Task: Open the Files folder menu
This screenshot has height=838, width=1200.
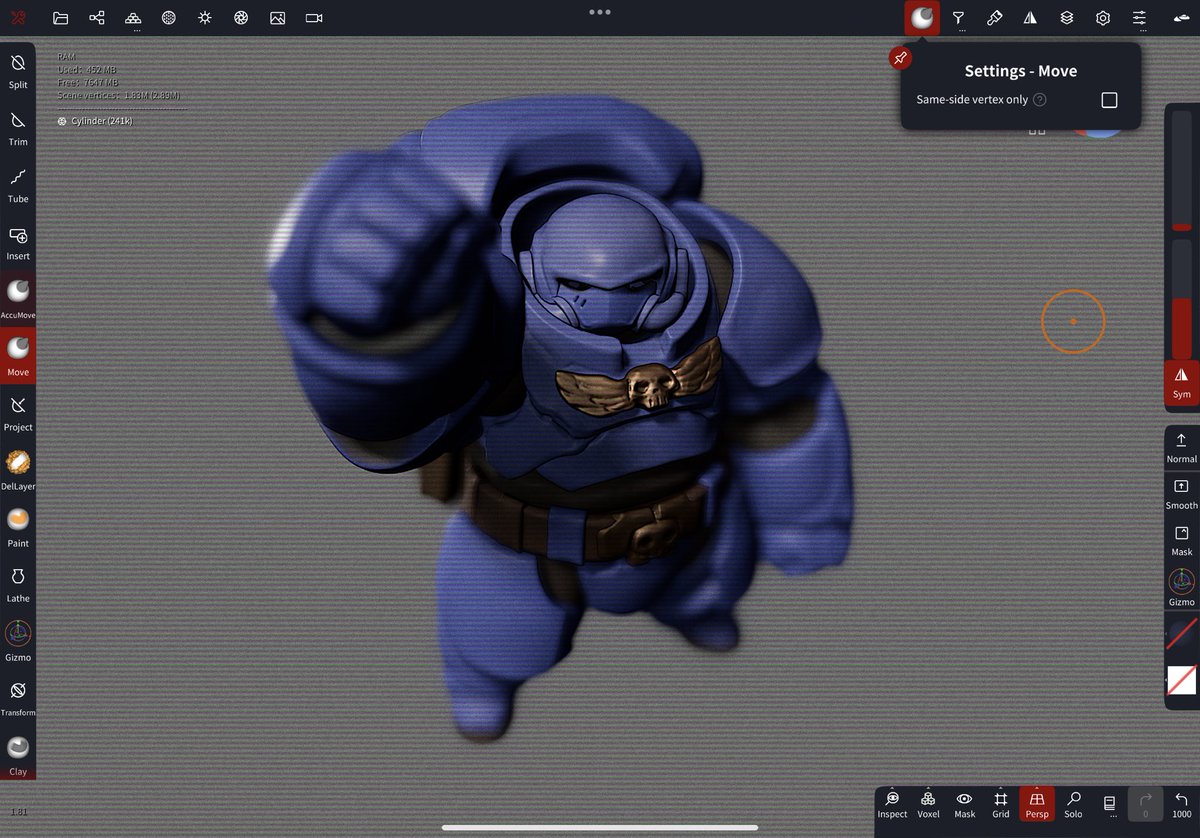Action: click(60, 17)
